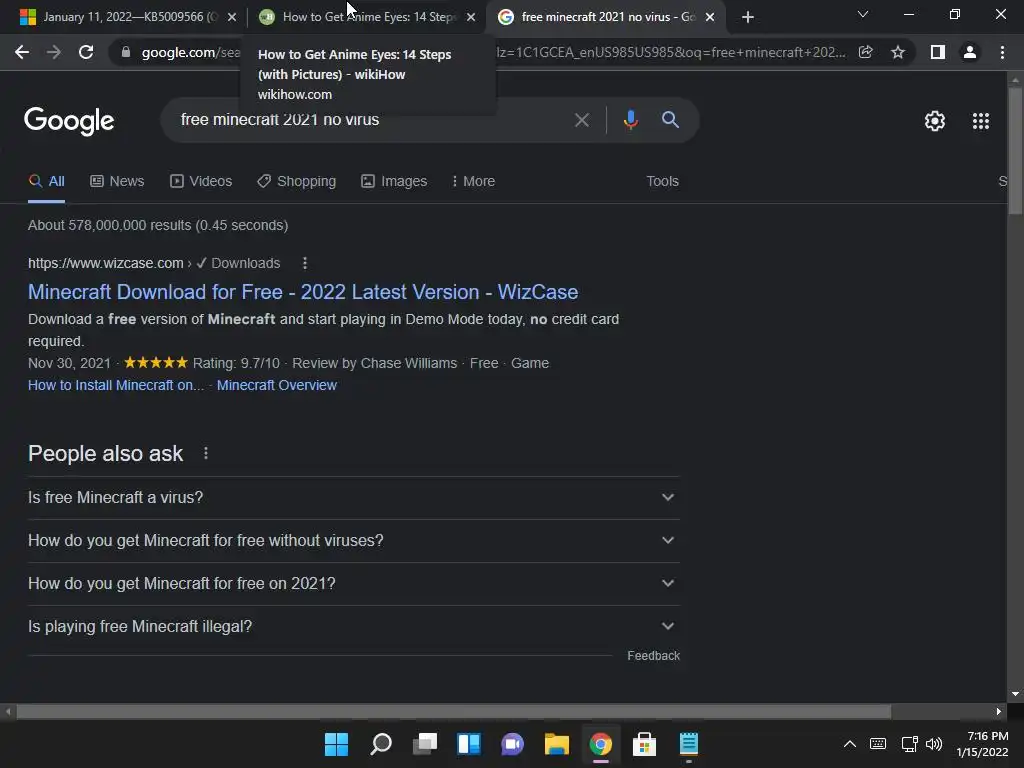
Task: Open People also ask options
Action: click(206, 453)
